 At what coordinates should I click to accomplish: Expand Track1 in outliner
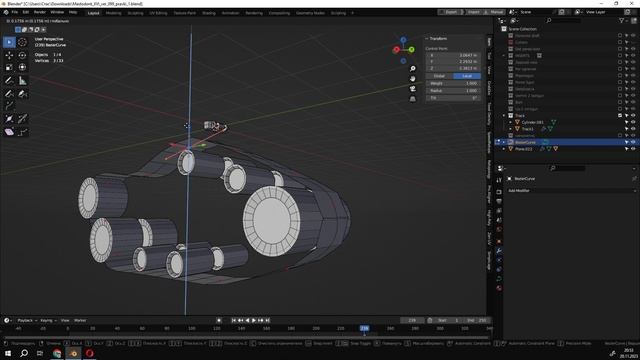pyautogui.click(x=510, y=129)
